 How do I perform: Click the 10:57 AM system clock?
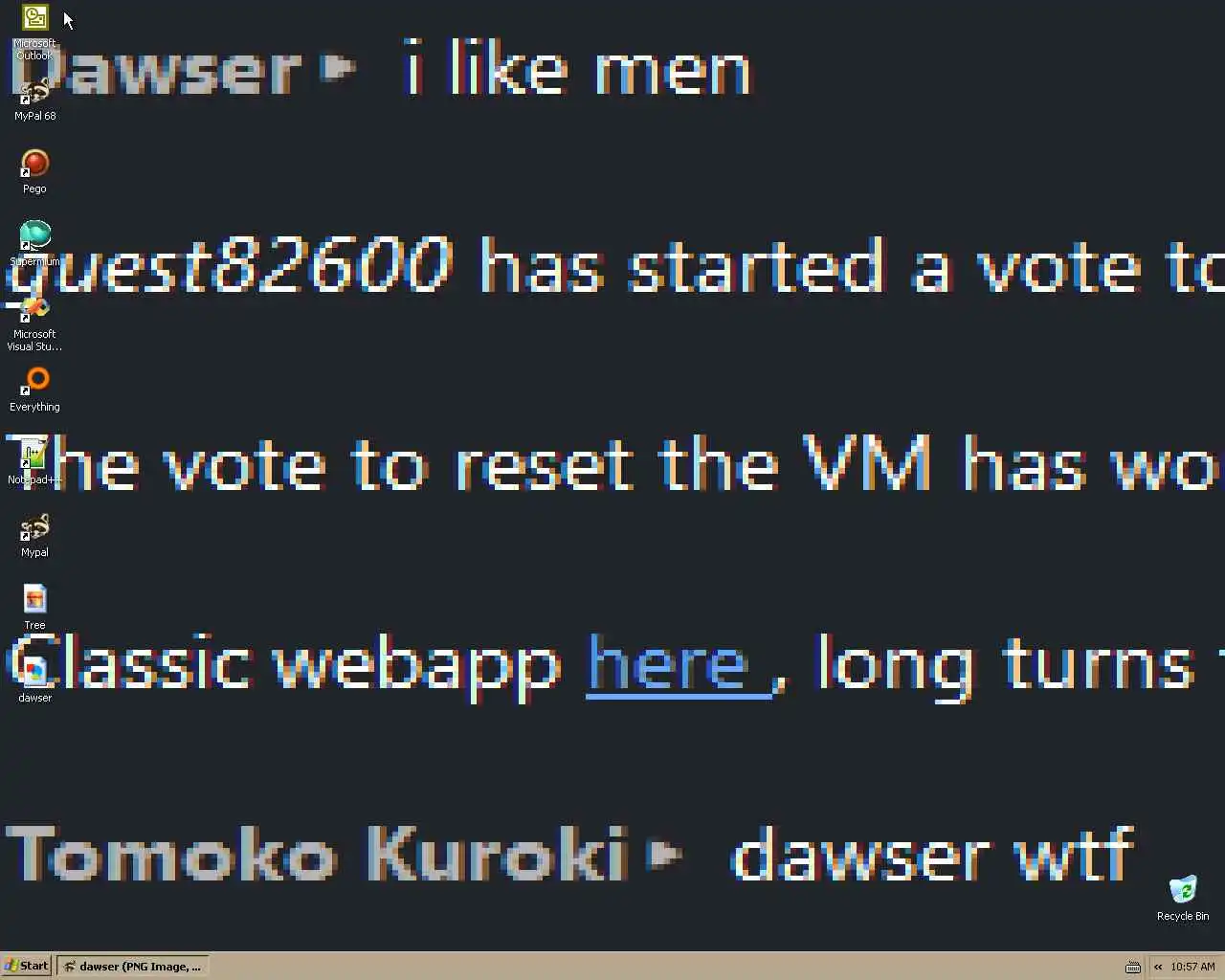coord(1192,967)
